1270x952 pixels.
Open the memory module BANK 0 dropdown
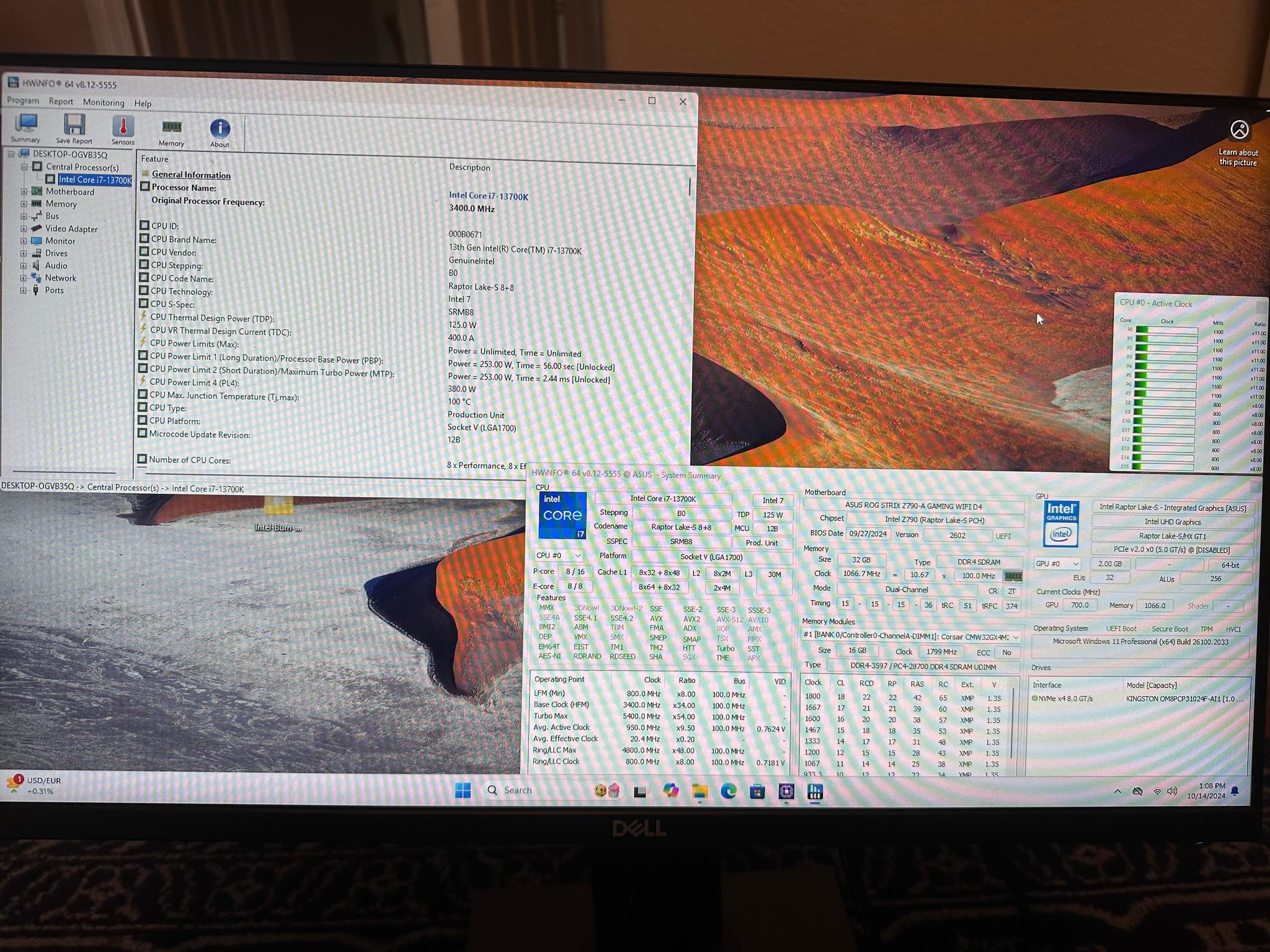pyautogui.click(x=911, y=637)
